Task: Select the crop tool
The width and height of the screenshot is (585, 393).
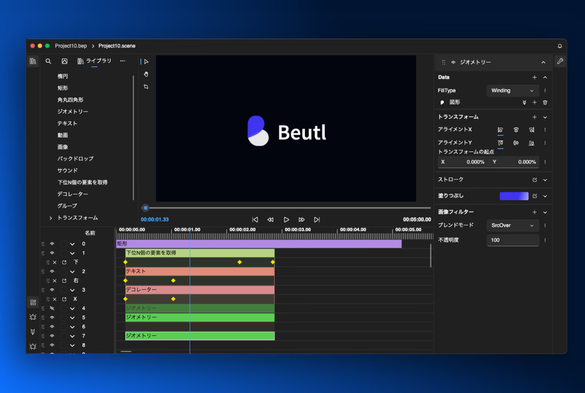Action: pos(146,87)
